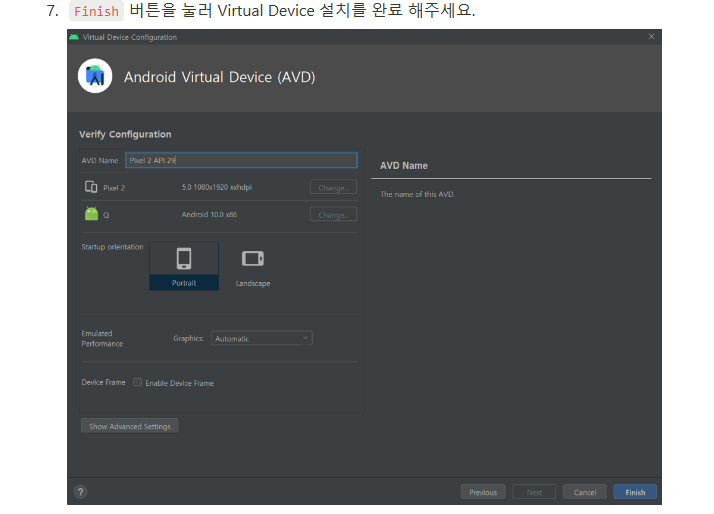The width and height of the screenshot is (714, 514).
Task: Click Change for Pixel 2 hardware
Action: click(333, 188)
